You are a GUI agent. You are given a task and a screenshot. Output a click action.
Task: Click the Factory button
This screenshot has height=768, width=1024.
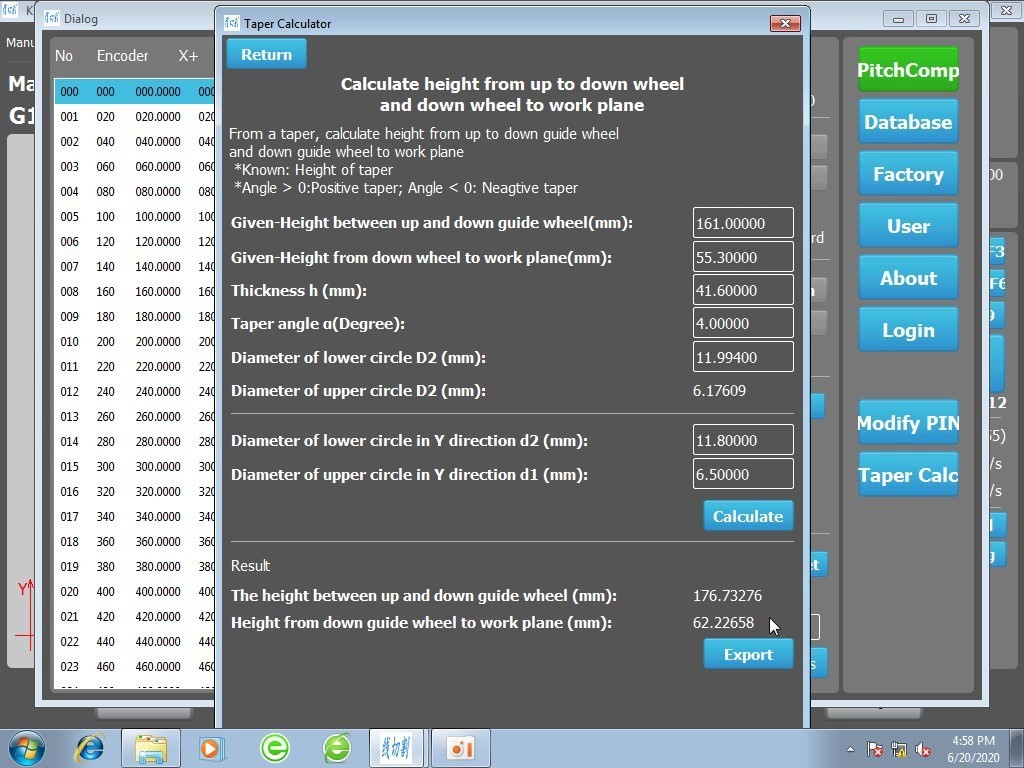point(908,174)
